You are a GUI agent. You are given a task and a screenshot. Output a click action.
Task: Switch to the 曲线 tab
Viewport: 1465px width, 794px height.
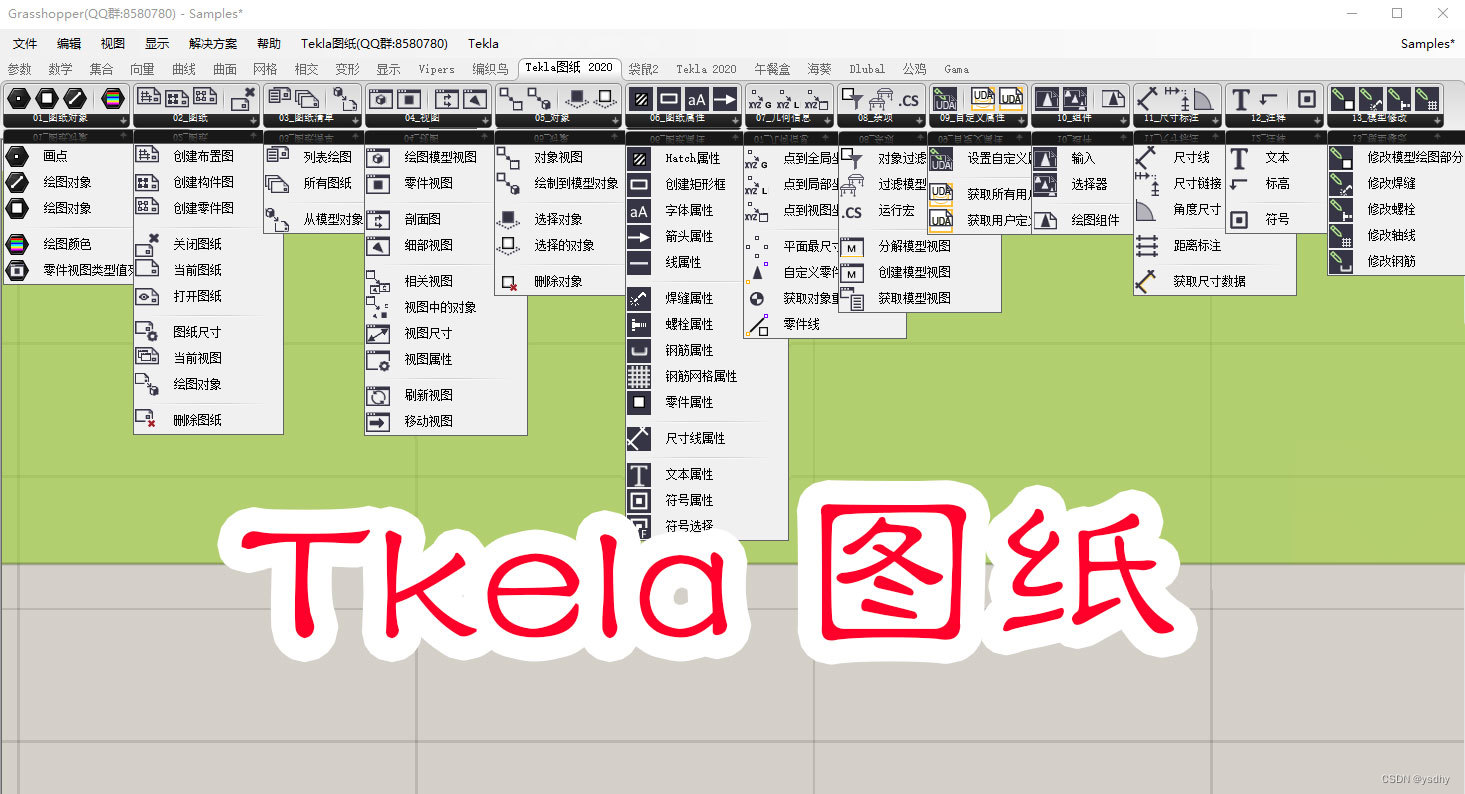click(184, 69)
